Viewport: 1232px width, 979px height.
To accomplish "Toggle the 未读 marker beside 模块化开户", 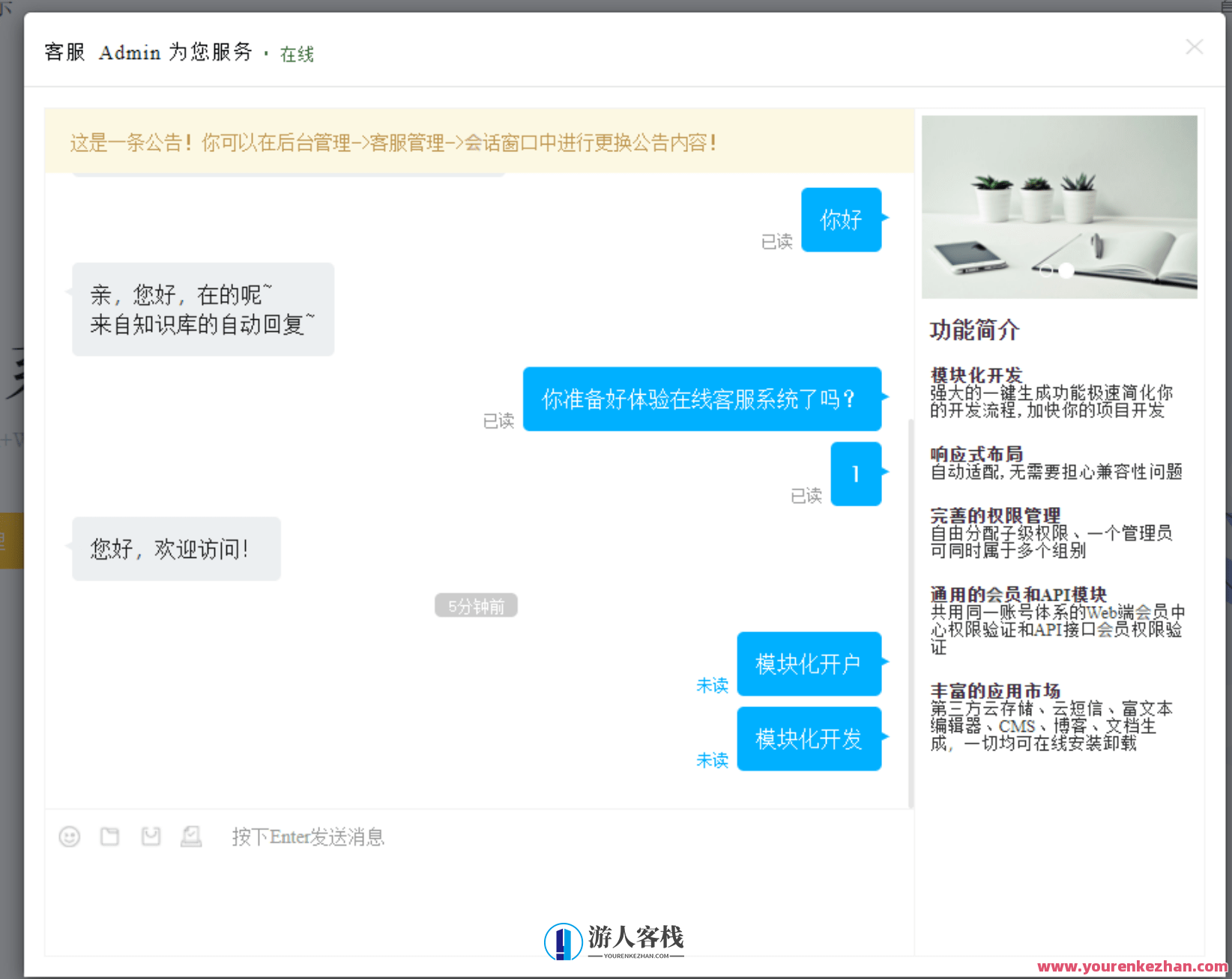I will point(712,685).
